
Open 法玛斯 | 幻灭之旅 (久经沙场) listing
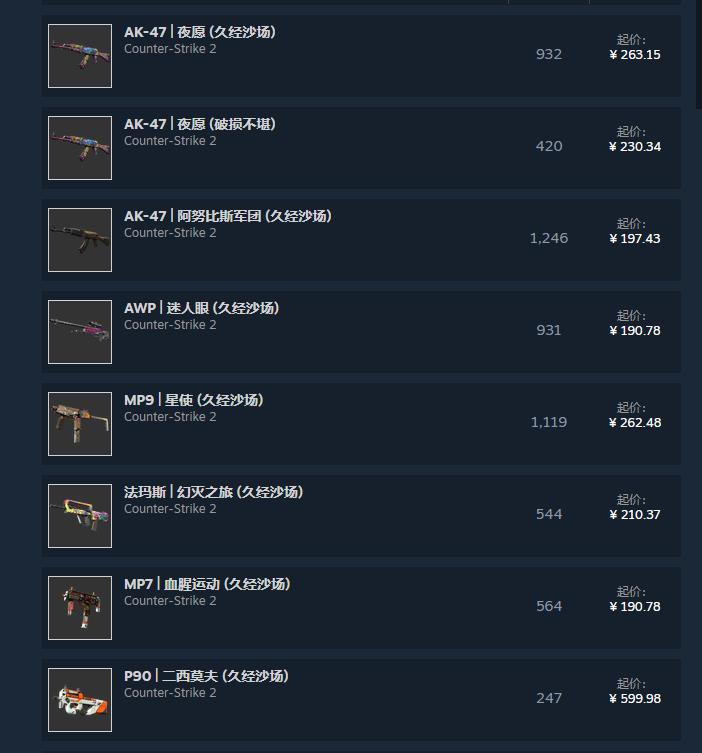coord(214,492)
